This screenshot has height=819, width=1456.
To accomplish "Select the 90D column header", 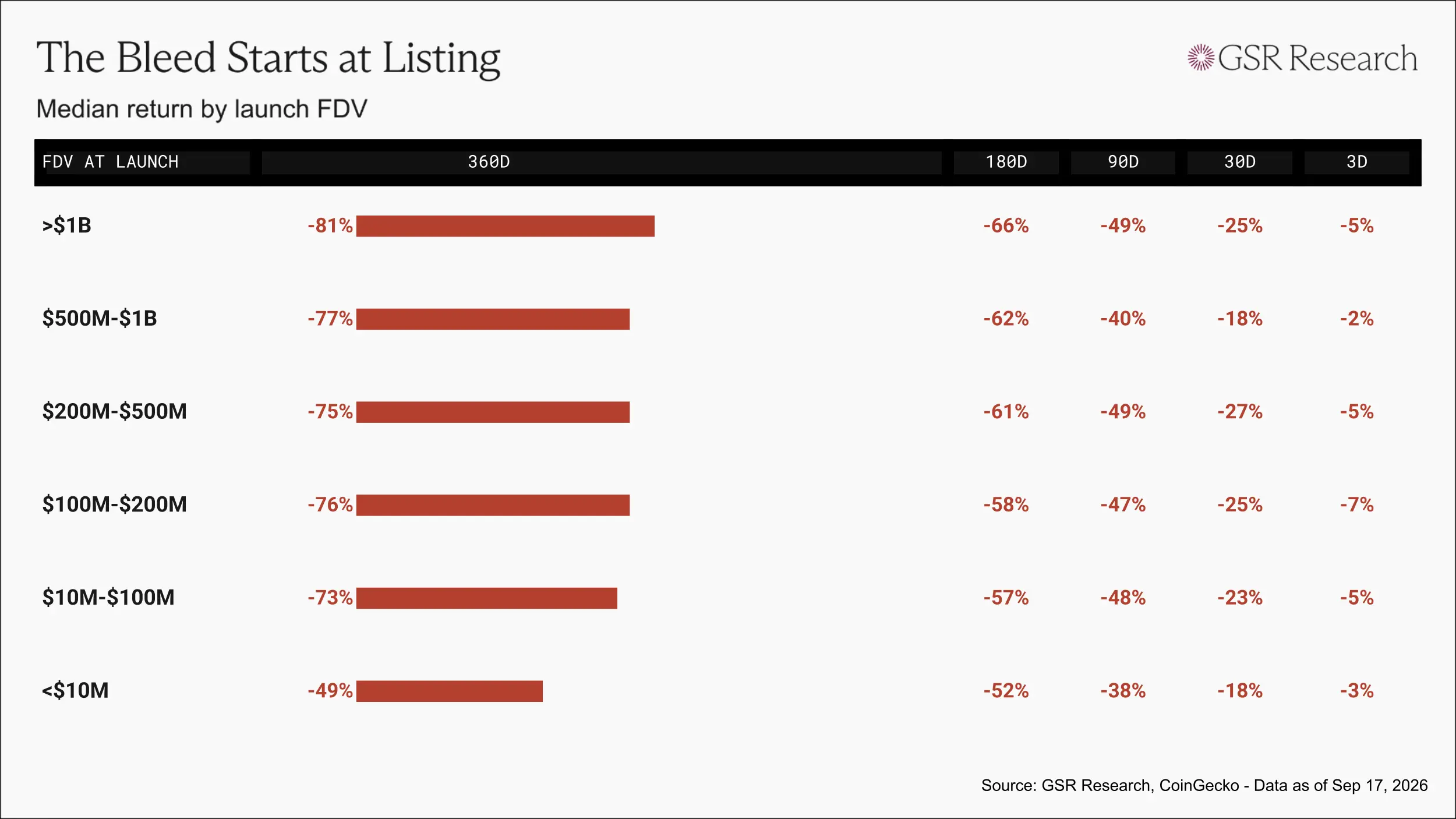I will (x=1123, y=162).
